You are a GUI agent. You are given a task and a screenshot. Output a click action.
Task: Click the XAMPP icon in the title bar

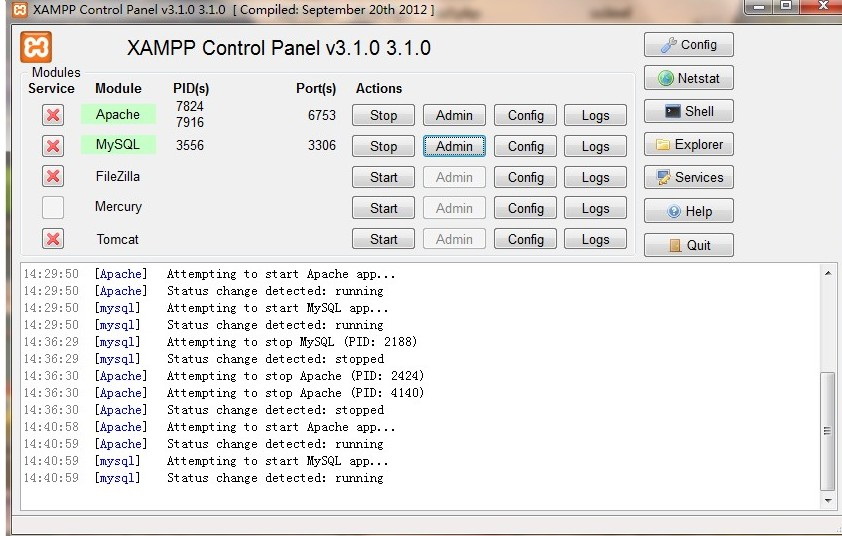point(19,10)
